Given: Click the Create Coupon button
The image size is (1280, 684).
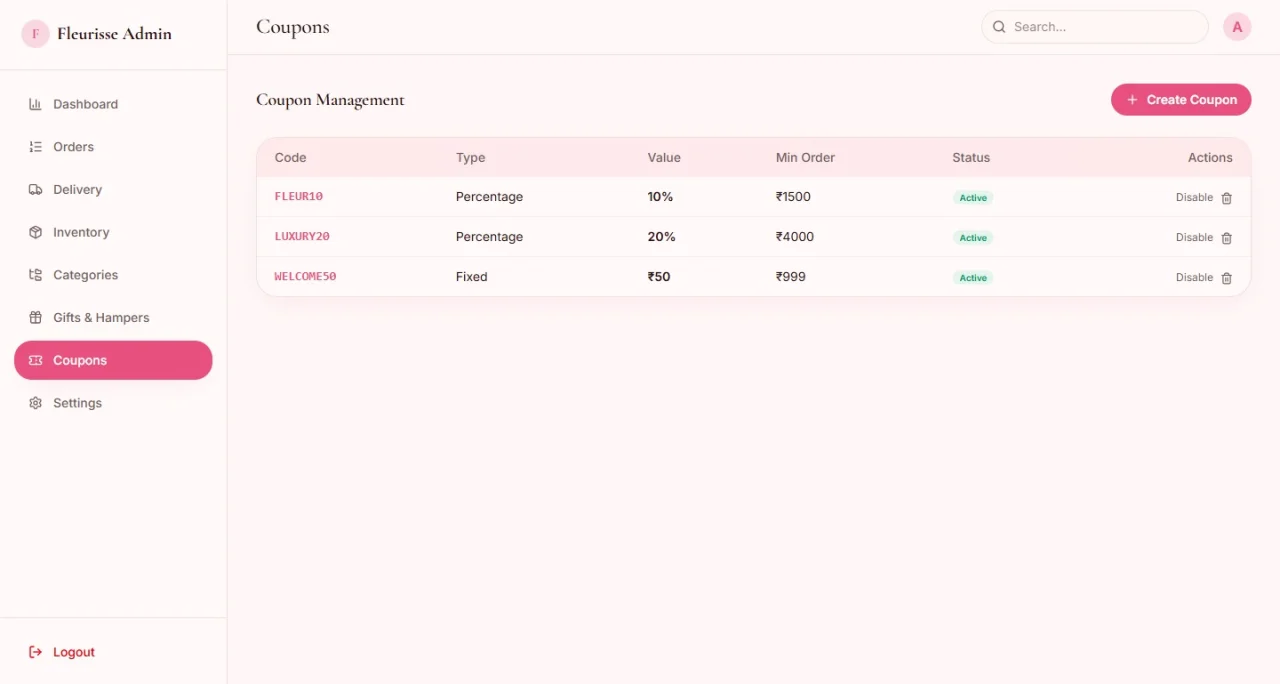Looking at the screenshot, I should (x=1181, y=100).
